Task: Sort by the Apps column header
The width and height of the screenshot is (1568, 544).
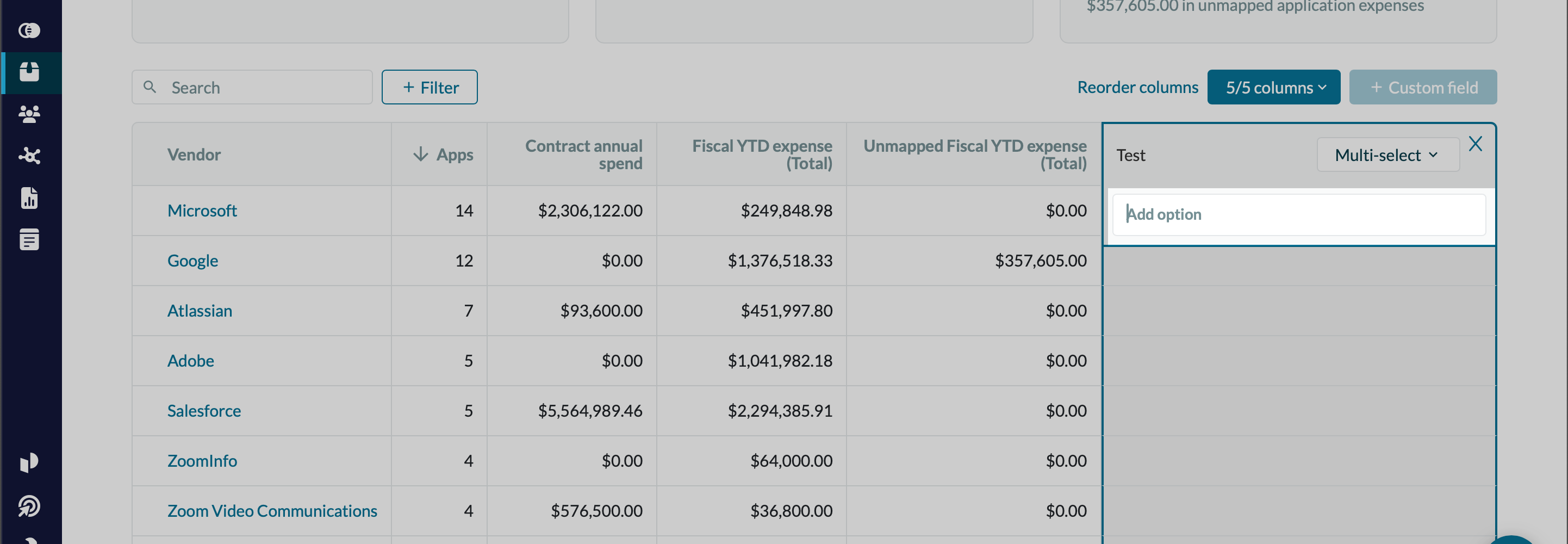Action: coord(443,154)
